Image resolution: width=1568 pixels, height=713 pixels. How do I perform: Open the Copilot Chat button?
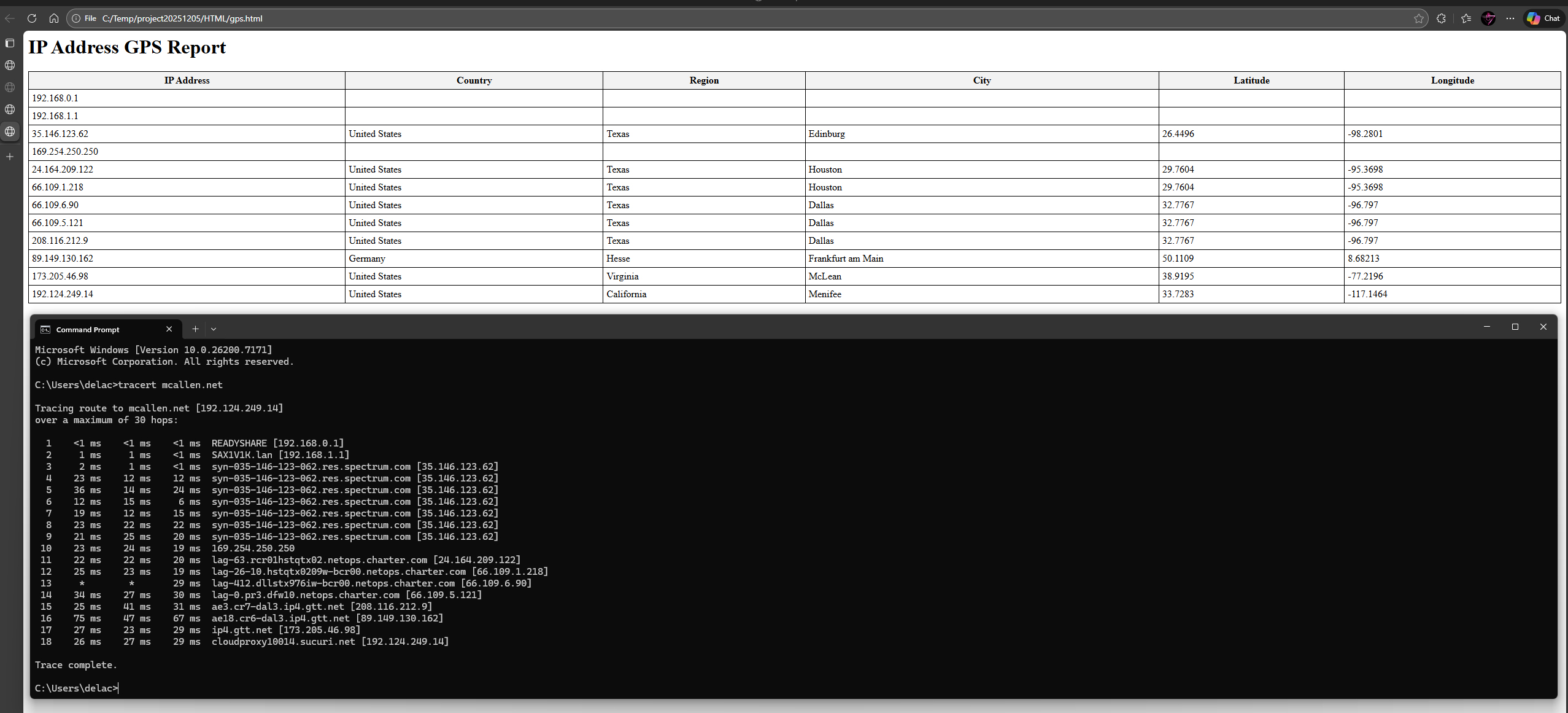point(1543,18)
